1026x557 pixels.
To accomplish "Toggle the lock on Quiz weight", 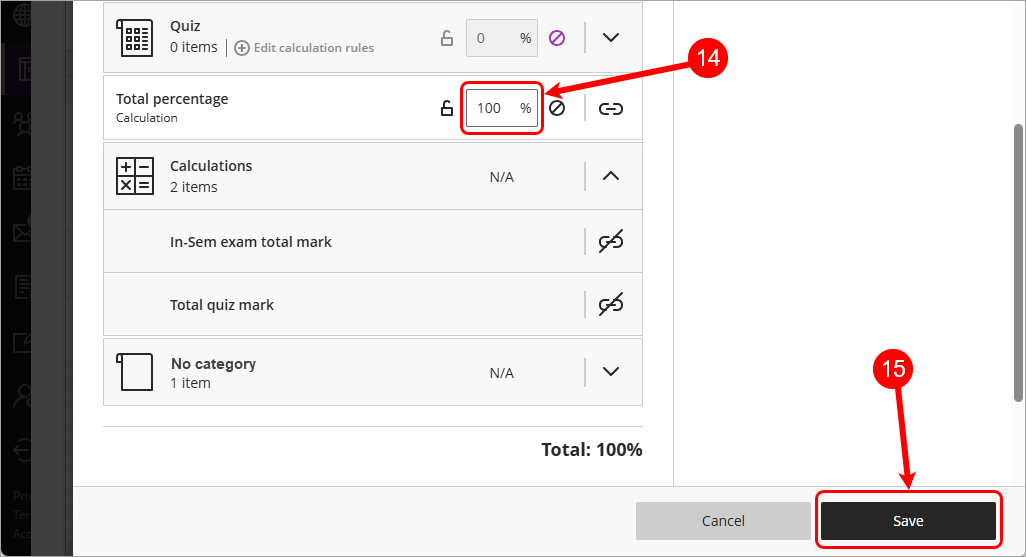I will (447, 38).
